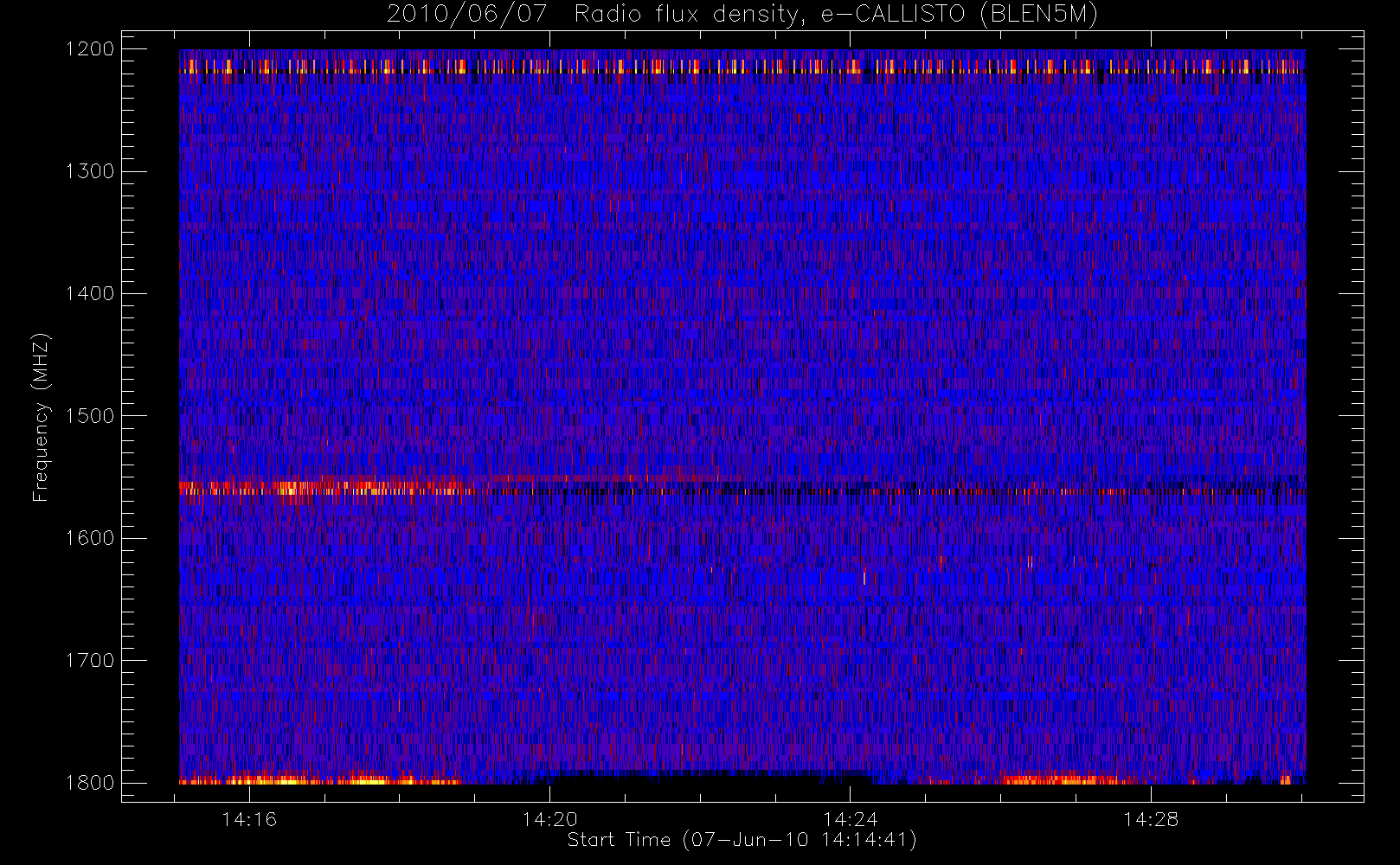Click the 14:24 time tick label
The height and width of the screenshot is (865, 1400).
pyautogui.click(x=851, y=819)
